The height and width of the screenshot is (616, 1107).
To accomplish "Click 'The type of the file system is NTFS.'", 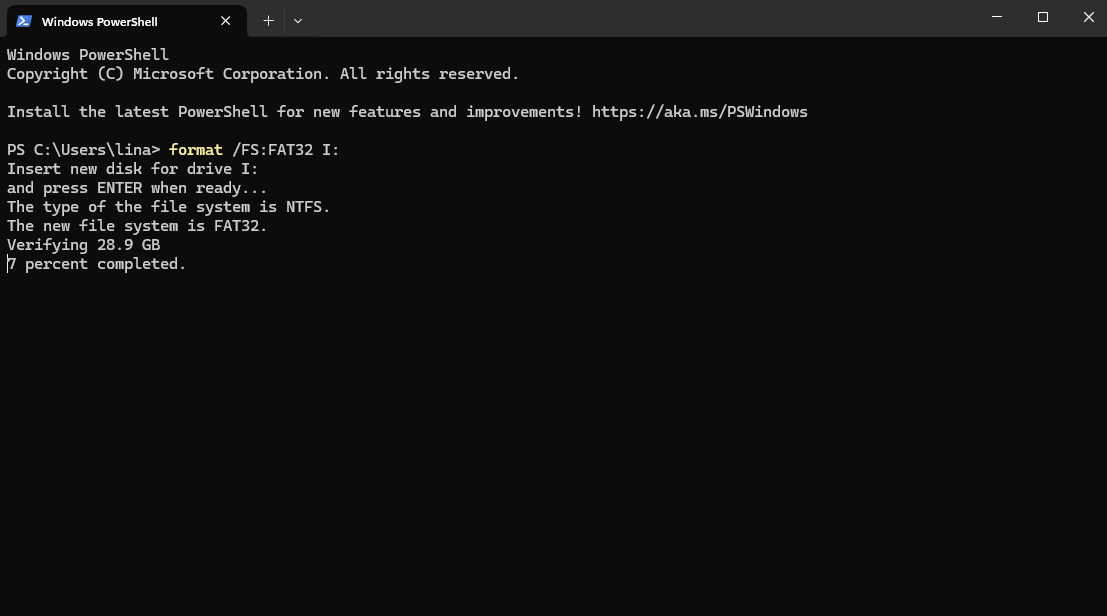I will pyautogui.click(x=168, y=207).
